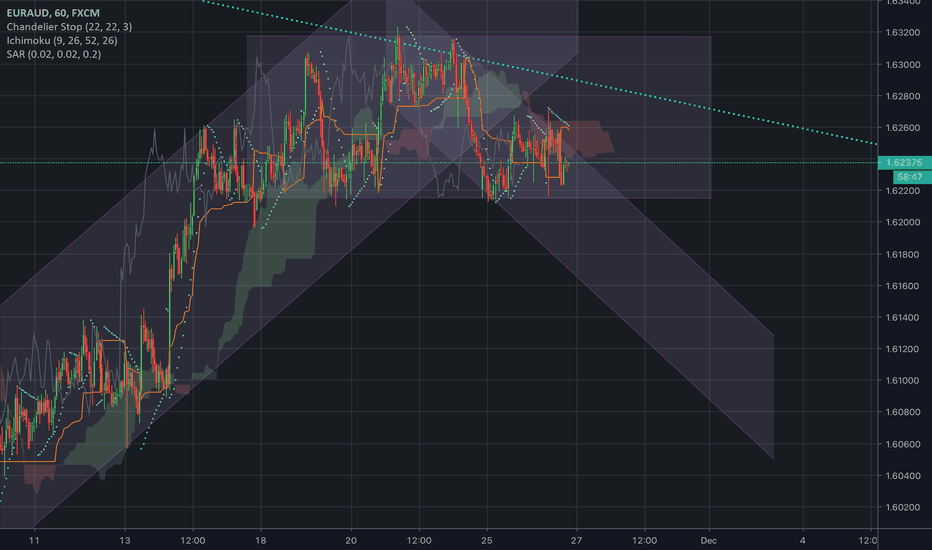Screen dimensions: 932x550
Task: Select the horizontal dotted current price line
Action: coord(750,162)
